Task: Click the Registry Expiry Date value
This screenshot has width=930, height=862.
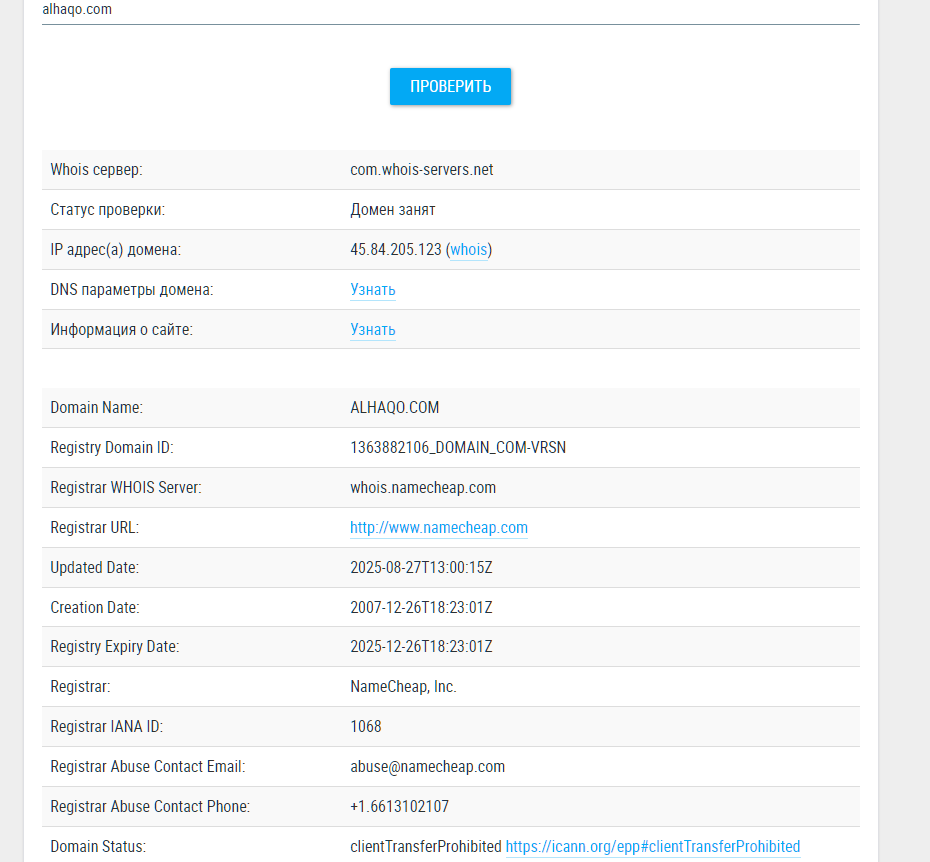Action: (421, 647)
